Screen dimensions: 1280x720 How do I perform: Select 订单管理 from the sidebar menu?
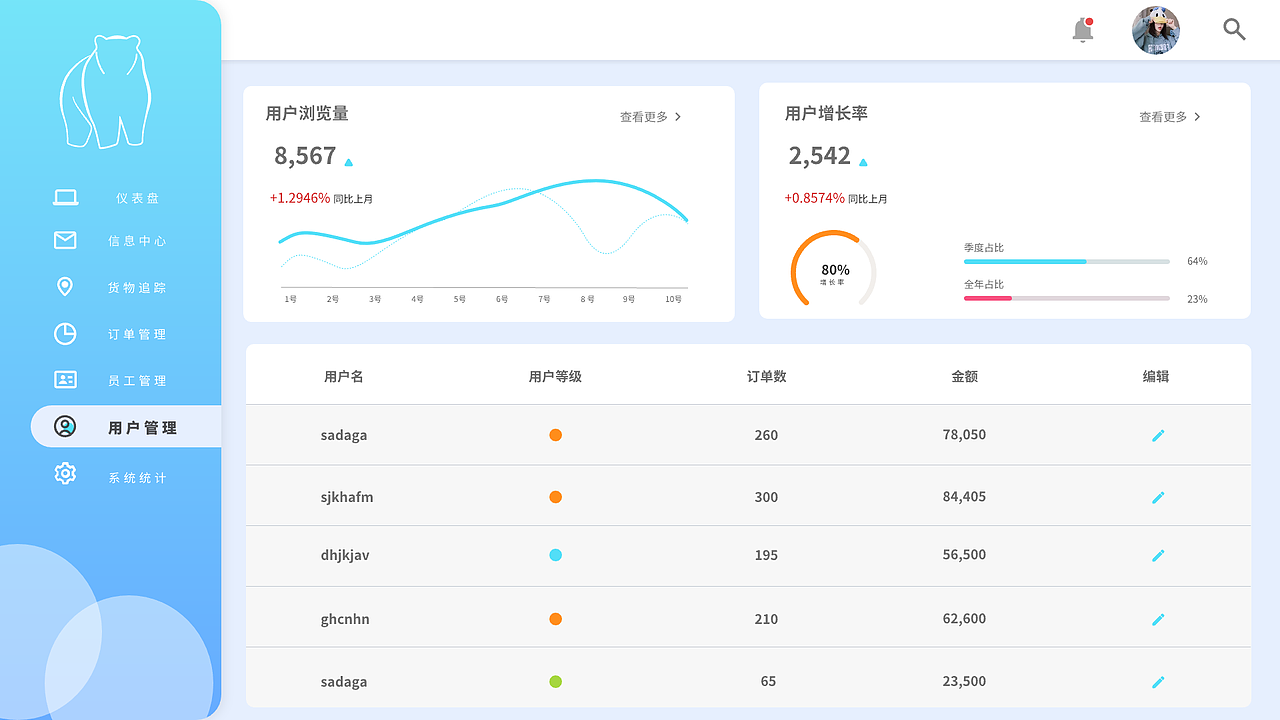click(140, 334)
